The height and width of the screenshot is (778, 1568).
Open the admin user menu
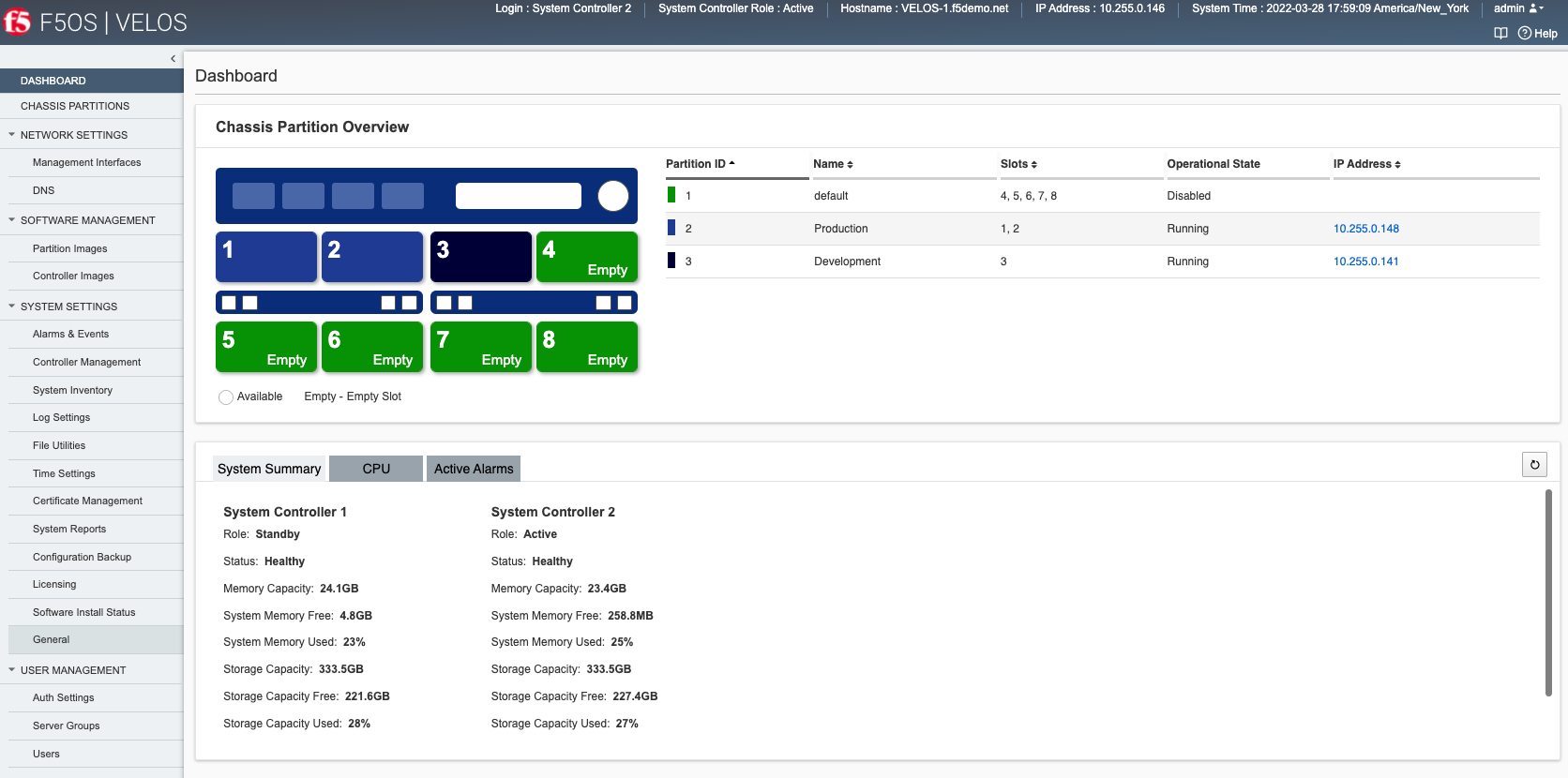tap(1518, 8)
